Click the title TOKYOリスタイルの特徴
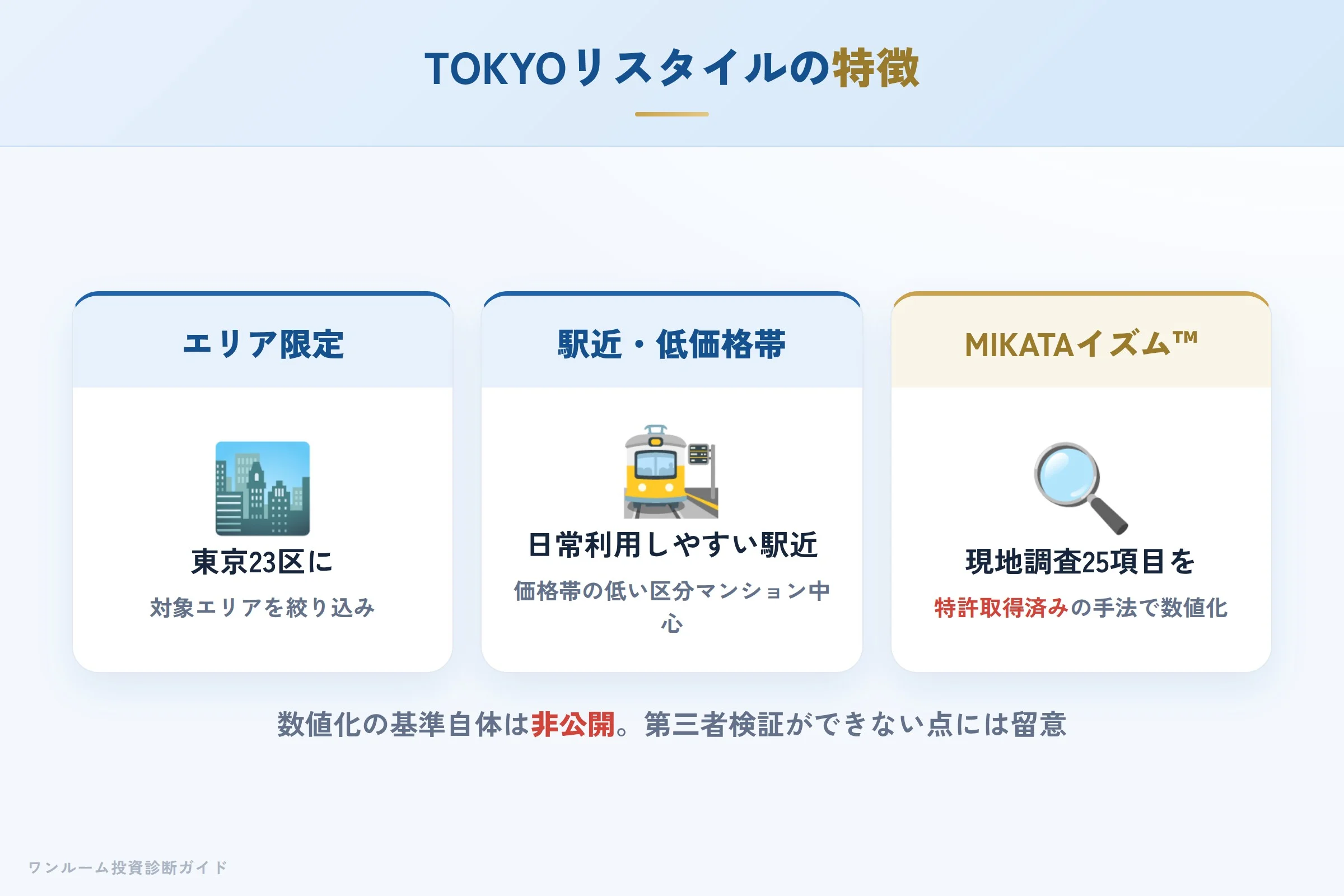Image resolution: width=1344 pixels, height=896 pixels. tap(672, 68)
